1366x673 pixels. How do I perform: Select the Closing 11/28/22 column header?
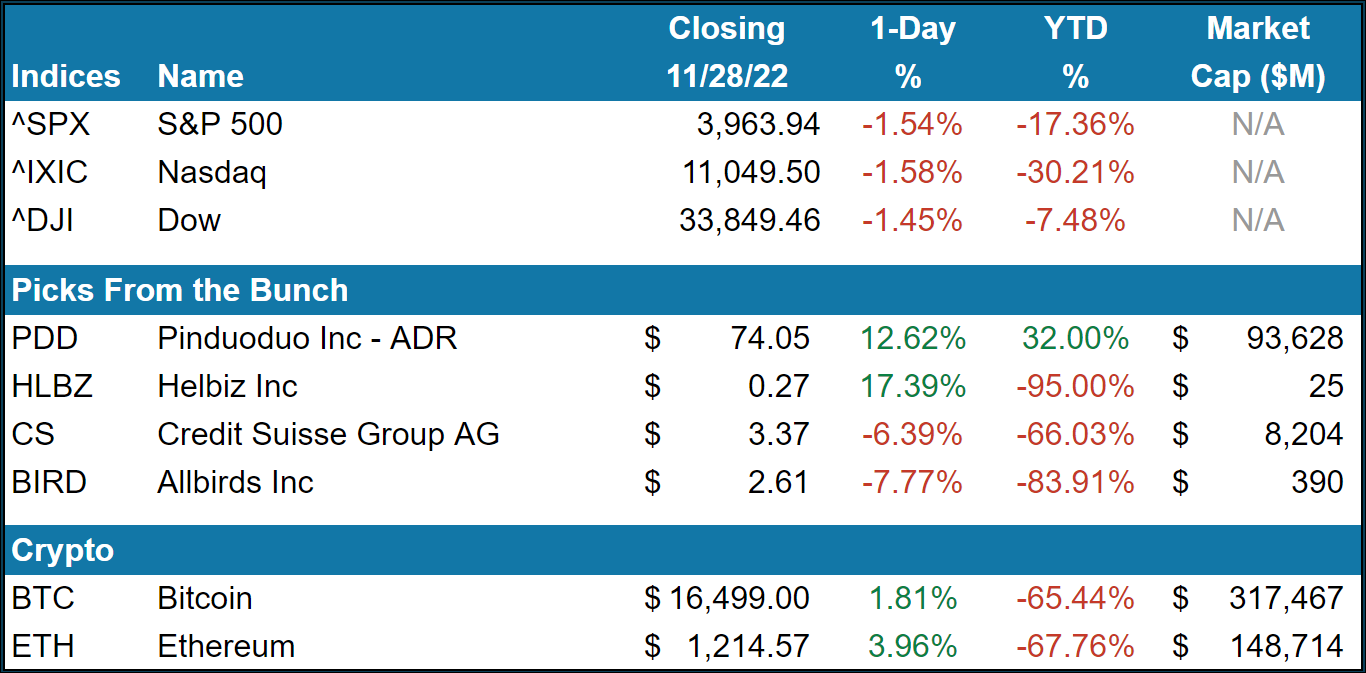point(726,53)
